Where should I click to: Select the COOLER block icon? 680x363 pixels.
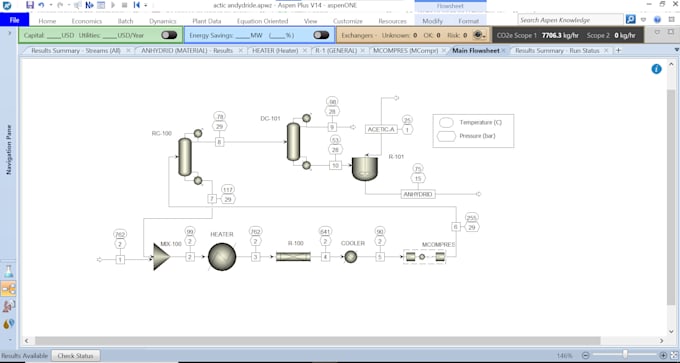point(350,257)
